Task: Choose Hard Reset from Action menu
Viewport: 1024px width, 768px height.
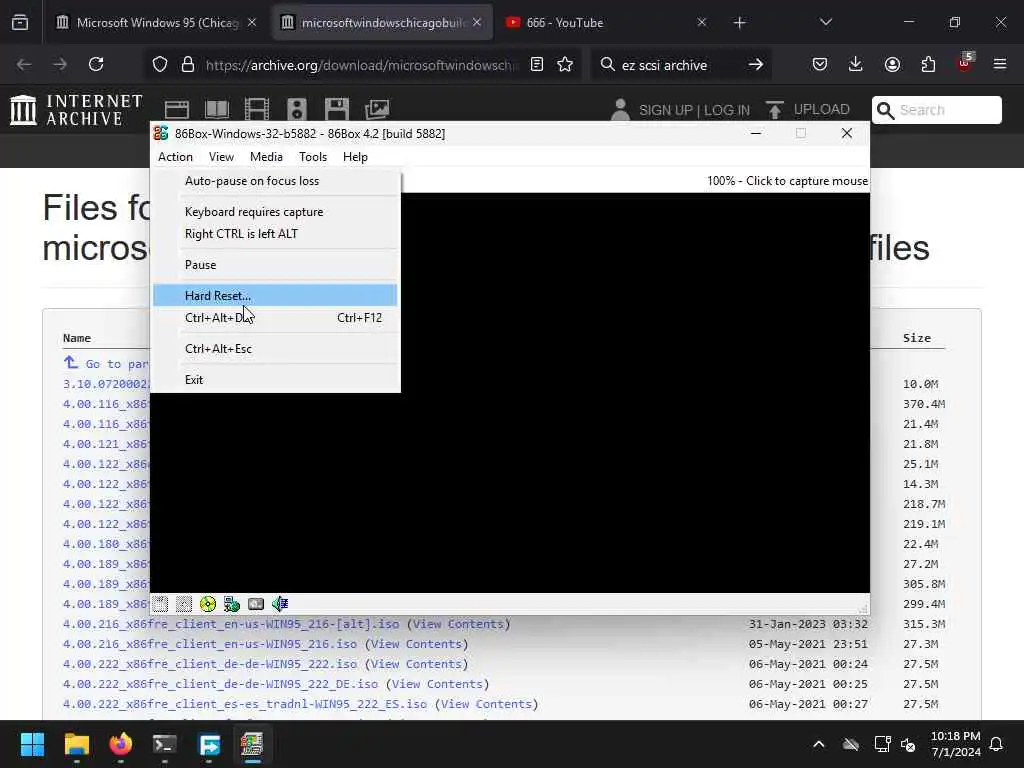Action: 276,295
